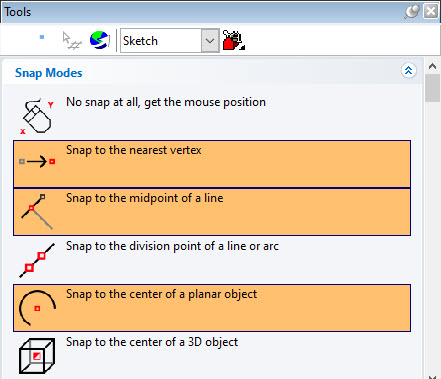Enable Snap to the division point of a line or arc
Viewport: 441px width, 379px height.
coord(212,260)
